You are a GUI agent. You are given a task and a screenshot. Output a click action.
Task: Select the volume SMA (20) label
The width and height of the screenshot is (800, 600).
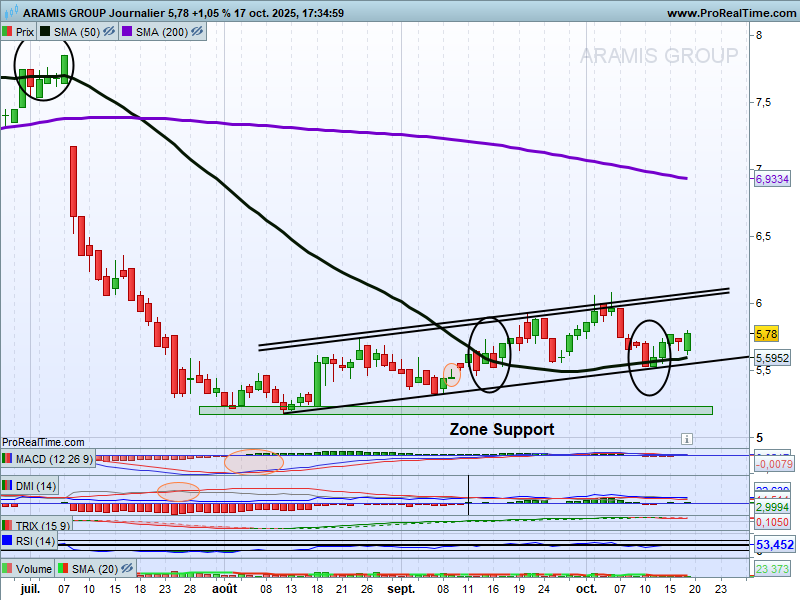[x=95, y=569]
